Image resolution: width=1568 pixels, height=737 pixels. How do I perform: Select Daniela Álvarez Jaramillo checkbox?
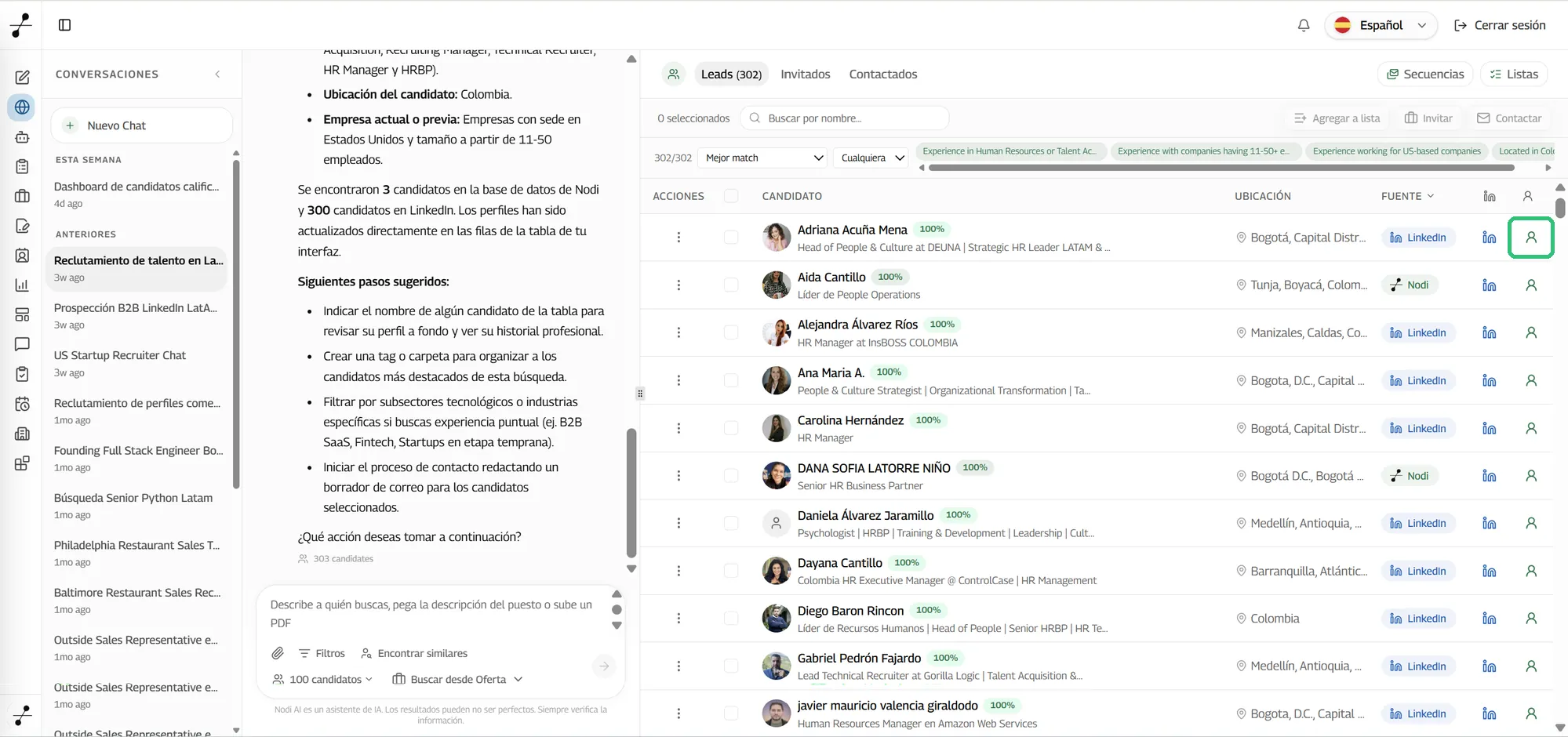(x=731, y=524)
